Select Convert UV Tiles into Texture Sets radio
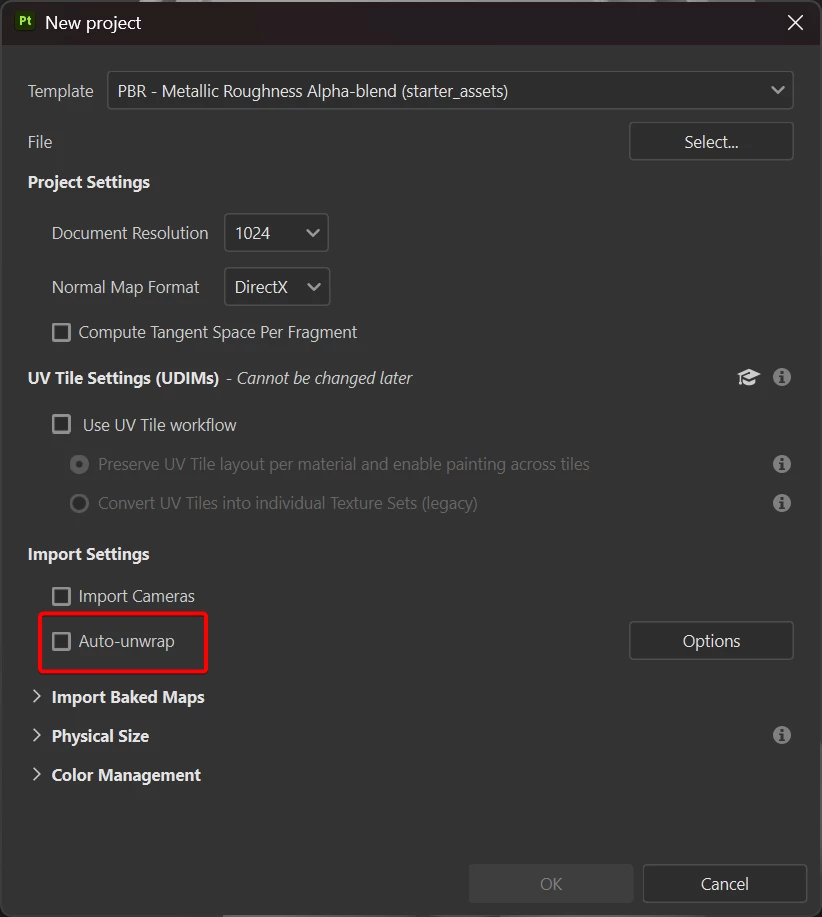This screenshot has height=917, width=822. click(x=80, y=503)
